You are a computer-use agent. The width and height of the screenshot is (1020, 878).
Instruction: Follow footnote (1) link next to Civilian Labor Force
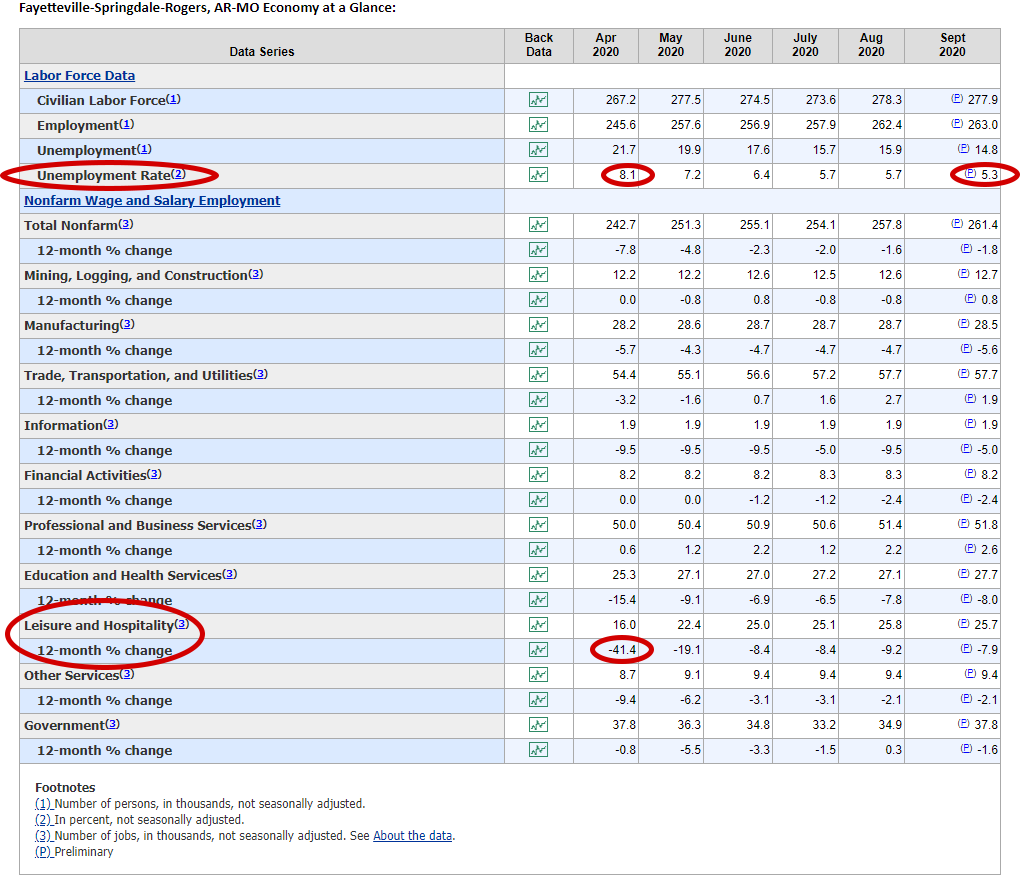click(173, 100)
